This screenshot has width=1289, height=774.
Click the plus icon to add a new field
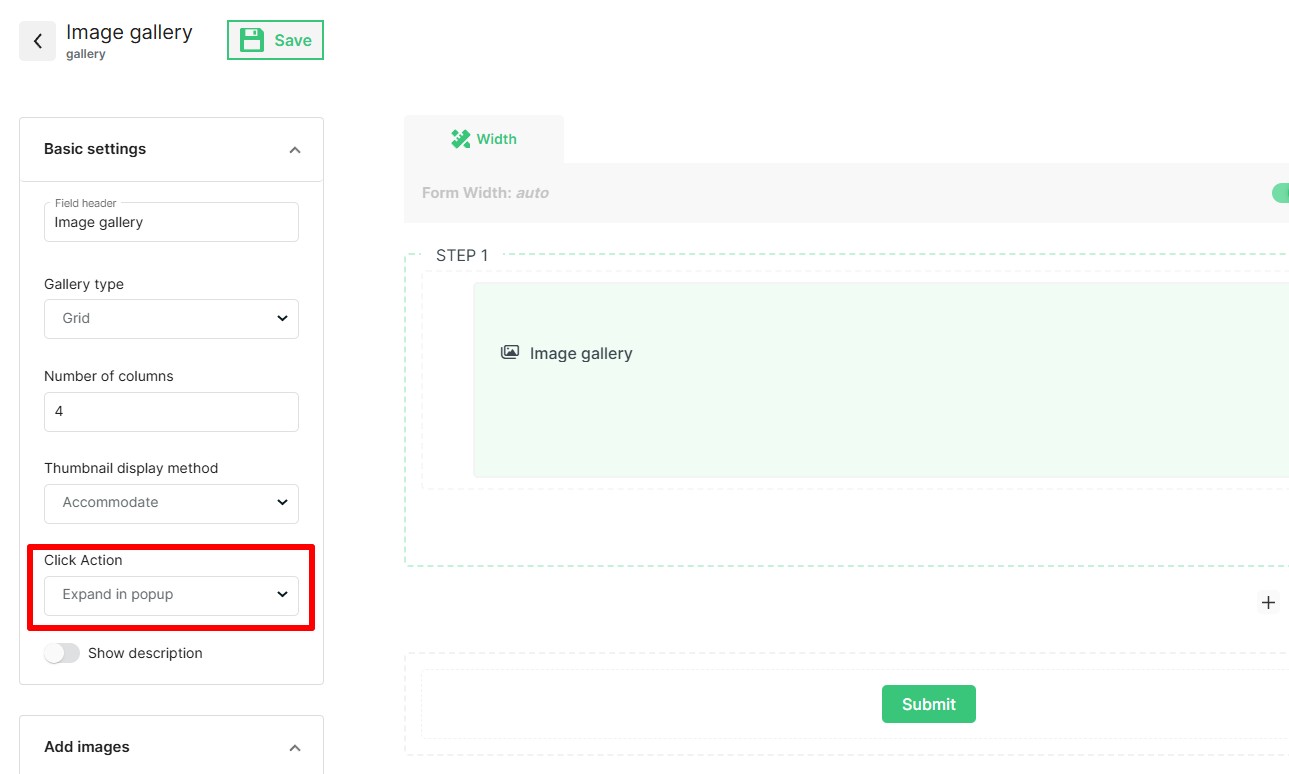click(1268, 602)
